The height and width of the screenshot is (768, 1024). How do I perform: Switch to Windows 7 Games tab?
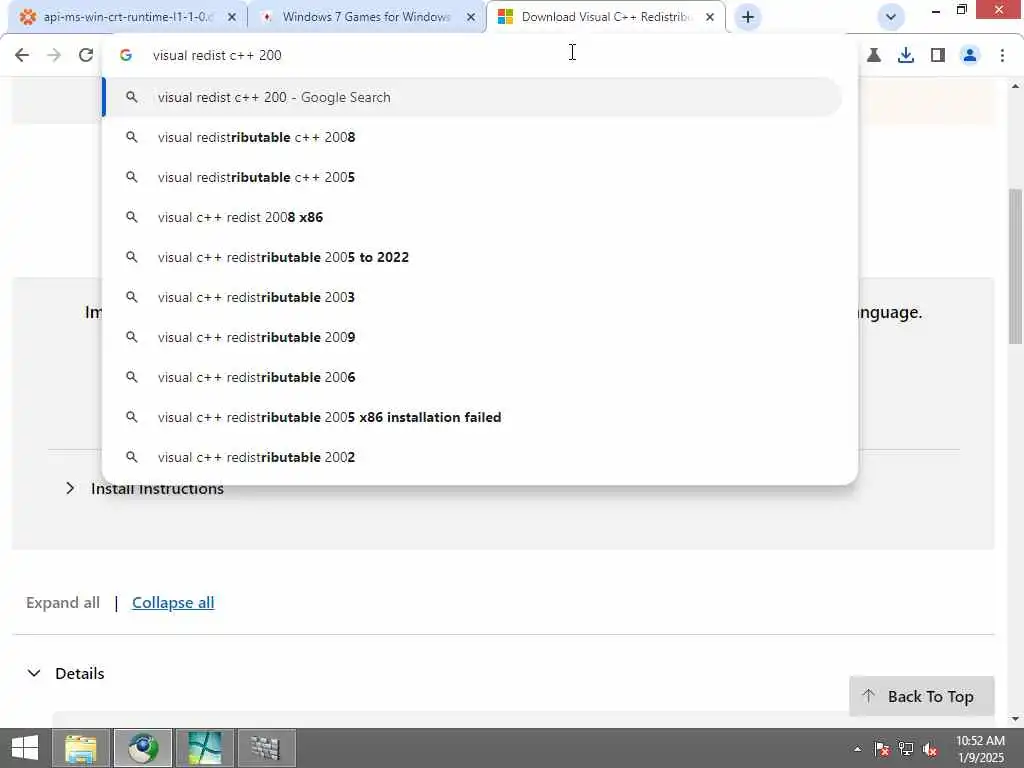pyautogui.click(x=366, y=17)
